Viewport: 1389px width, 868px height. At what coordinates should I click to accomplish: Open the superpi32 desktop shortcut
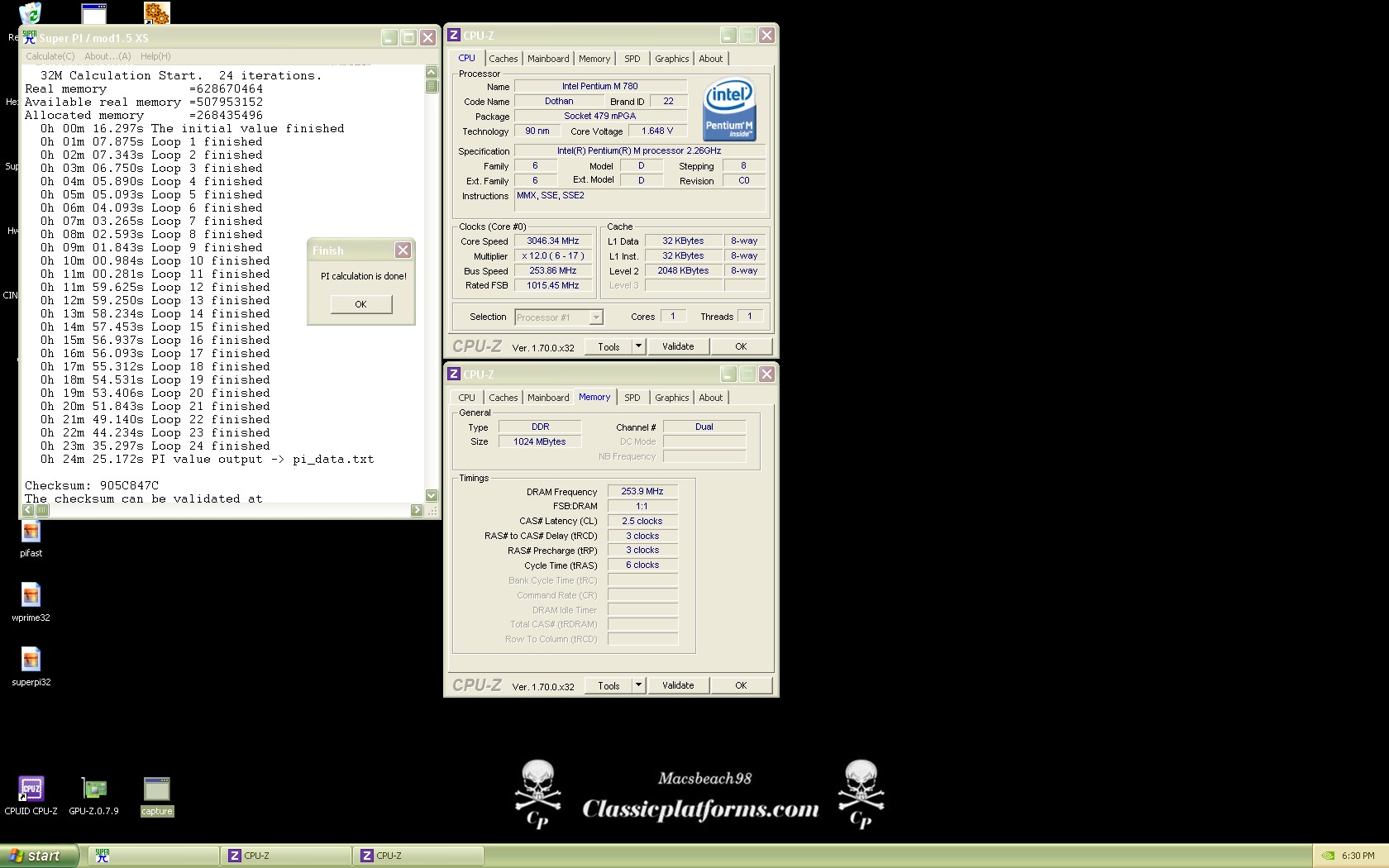pyautogui.click(x=31, y=665)
